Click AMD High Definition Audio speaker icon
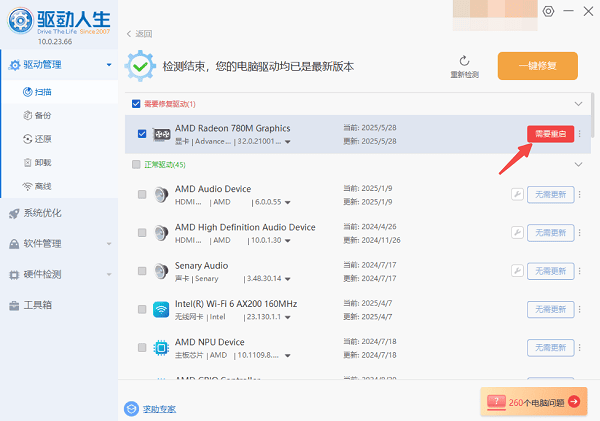Screen dimensions: 600x421 161,233
